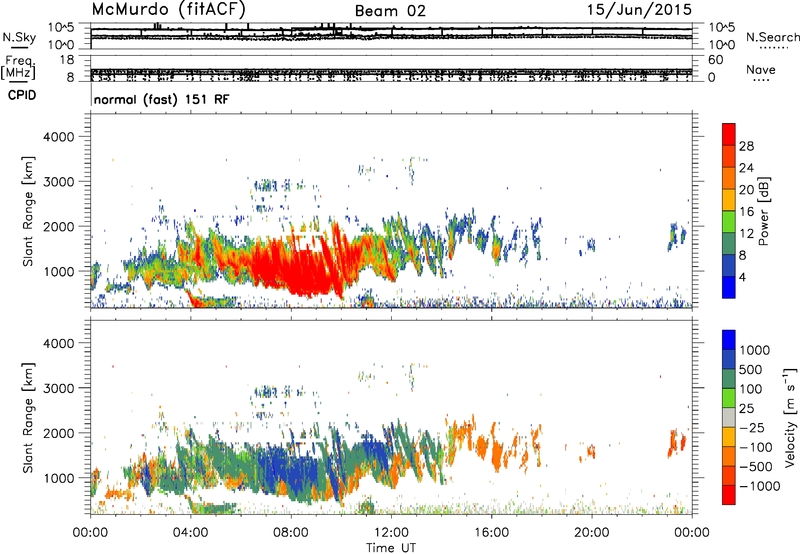This screenshot has height=554, width=800.
Task: Click Velocity colorbar tick label '1000'
Action: point(755,350)
